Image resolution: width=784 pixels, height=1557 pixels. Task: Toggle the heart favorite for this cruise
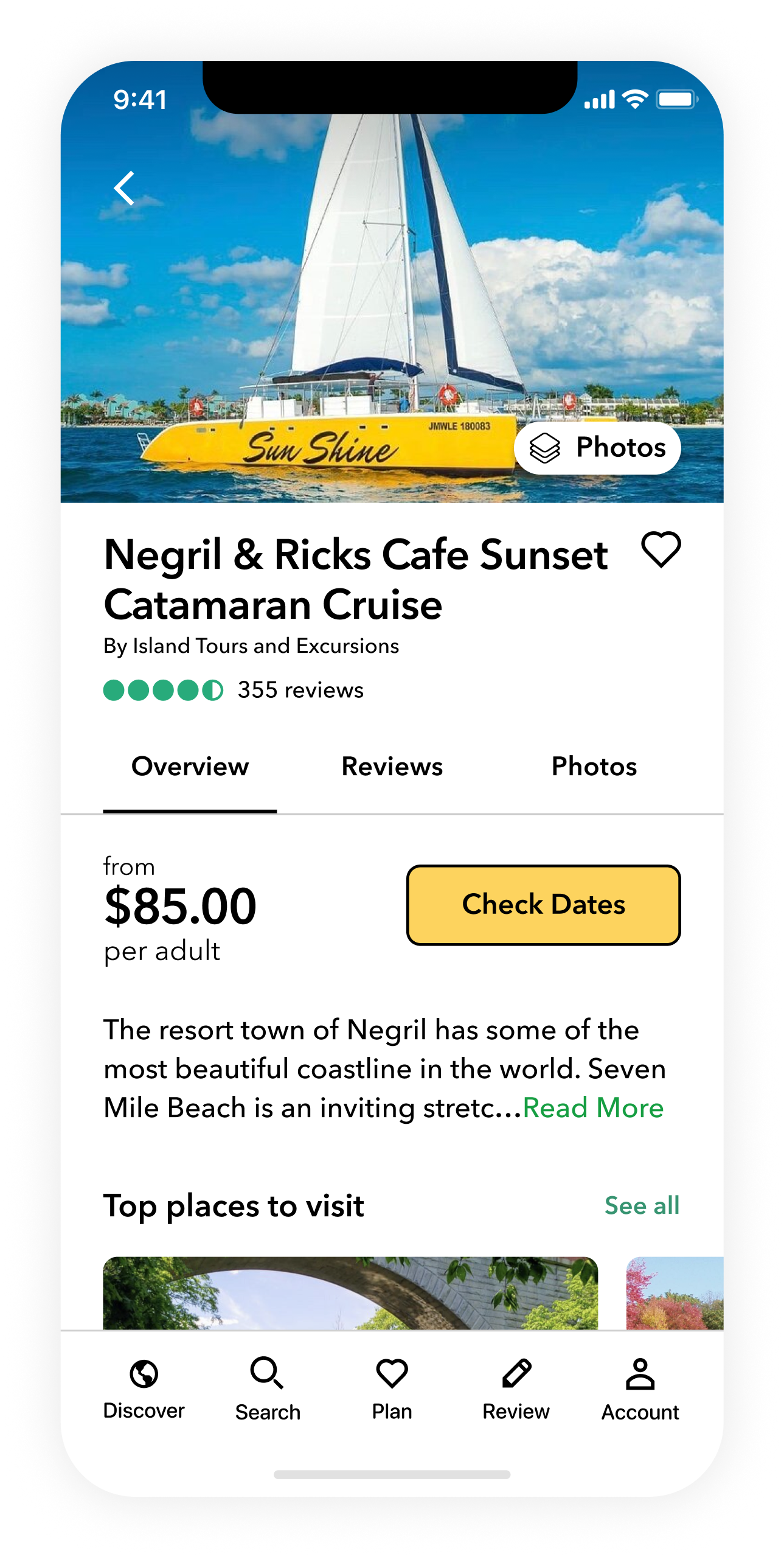tap(661, 549)
